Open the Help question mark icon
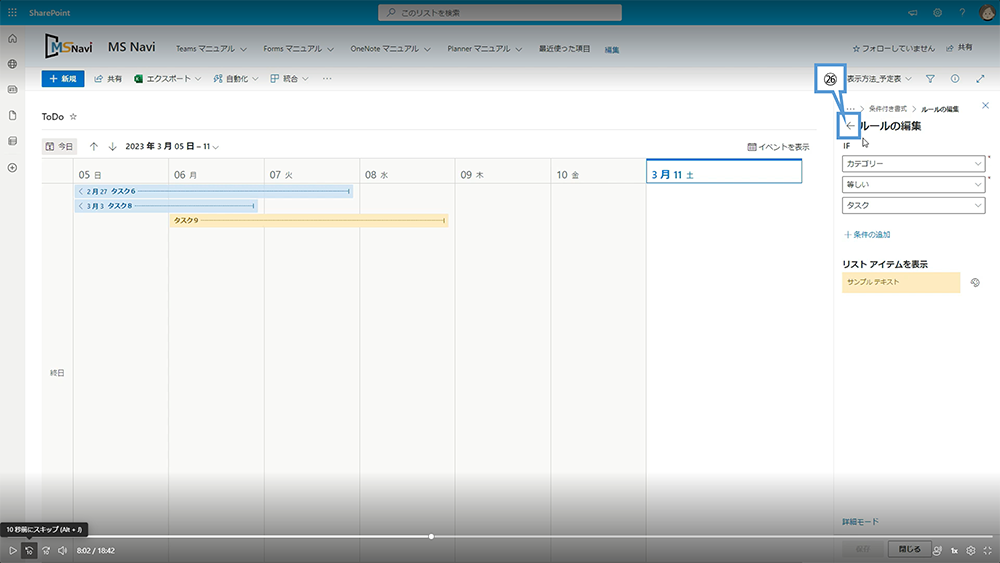Screen dimensions: 1000x563 pos(962,13)
